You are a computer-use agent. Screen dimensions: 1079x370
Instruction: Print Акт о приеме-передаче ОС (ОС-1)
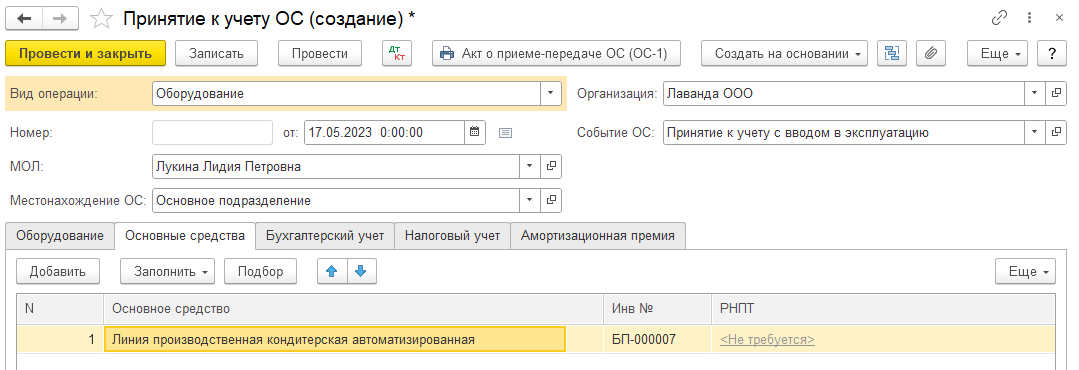tap(556, 54)
